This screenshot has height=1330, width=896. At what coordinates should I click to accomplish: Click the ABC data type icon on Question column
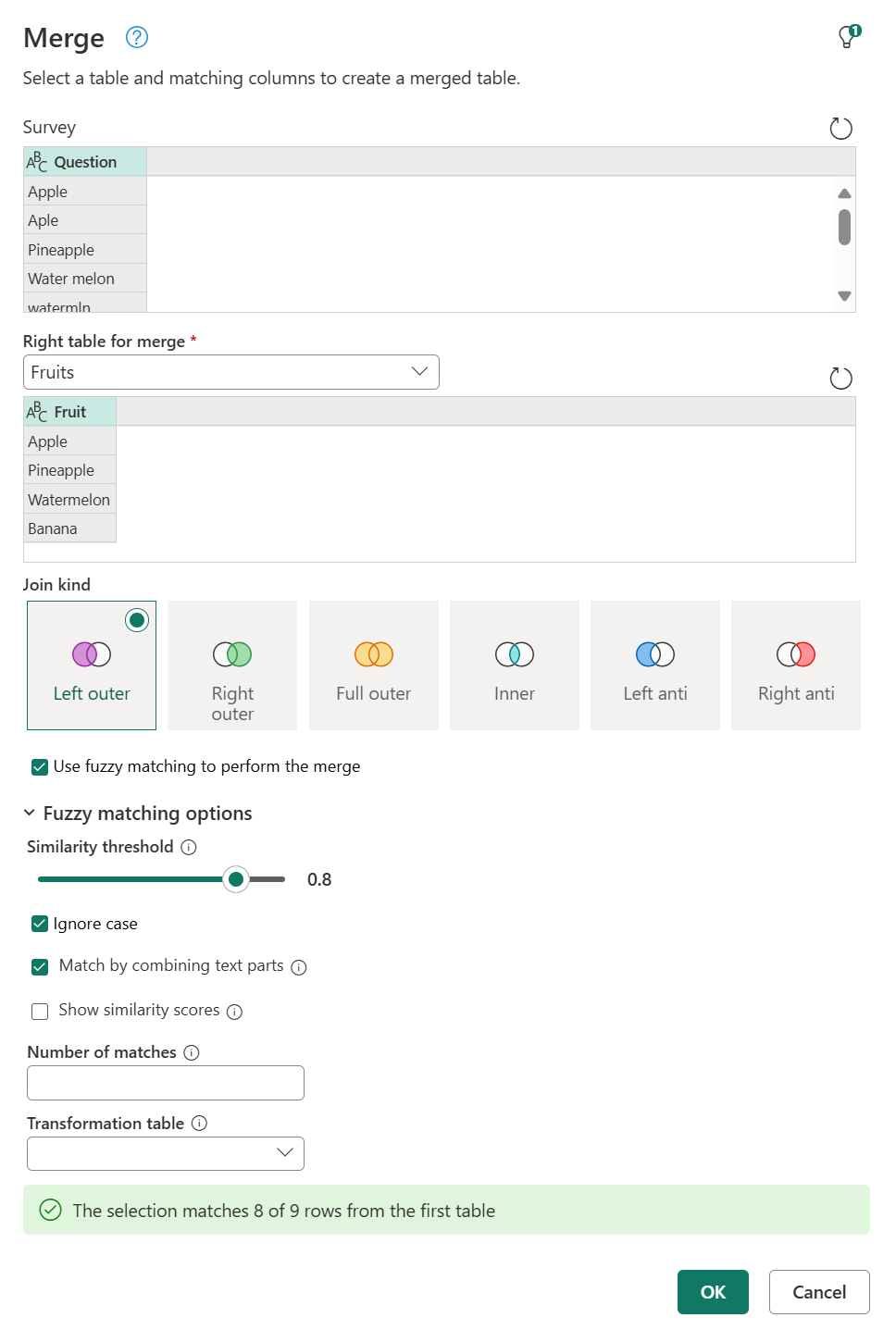37,161
